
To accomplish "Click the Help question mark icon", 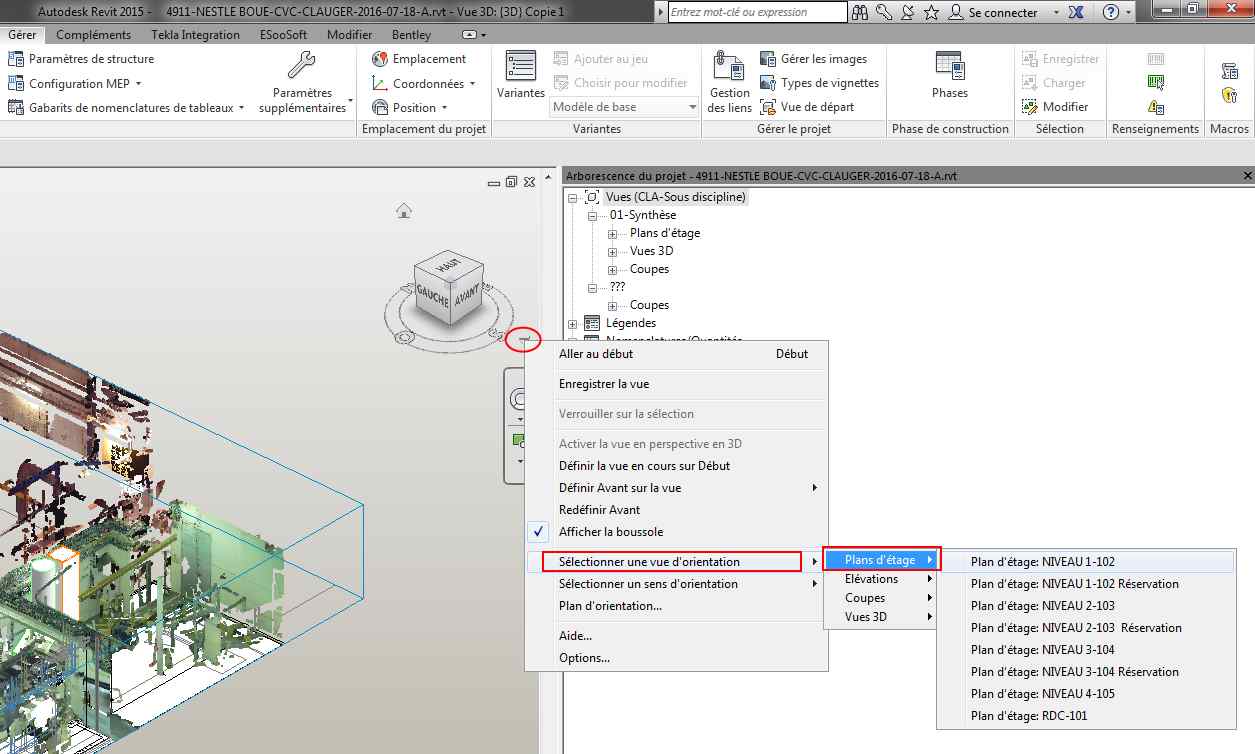I will click(x=1111, y=12).
